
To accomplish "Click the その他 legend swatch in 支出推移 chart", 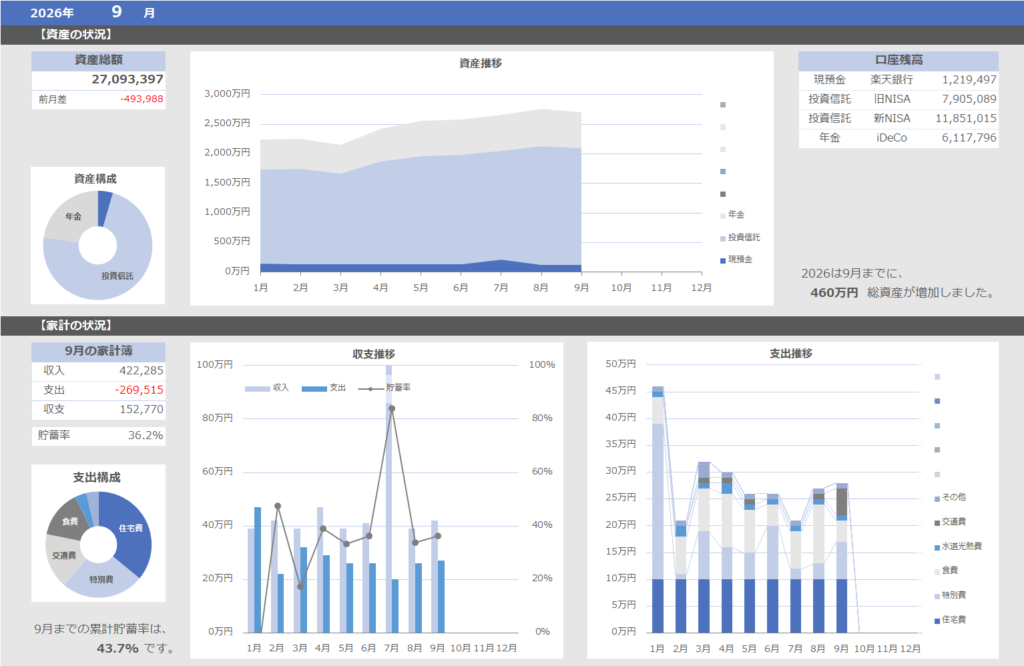I will (937, 498).
